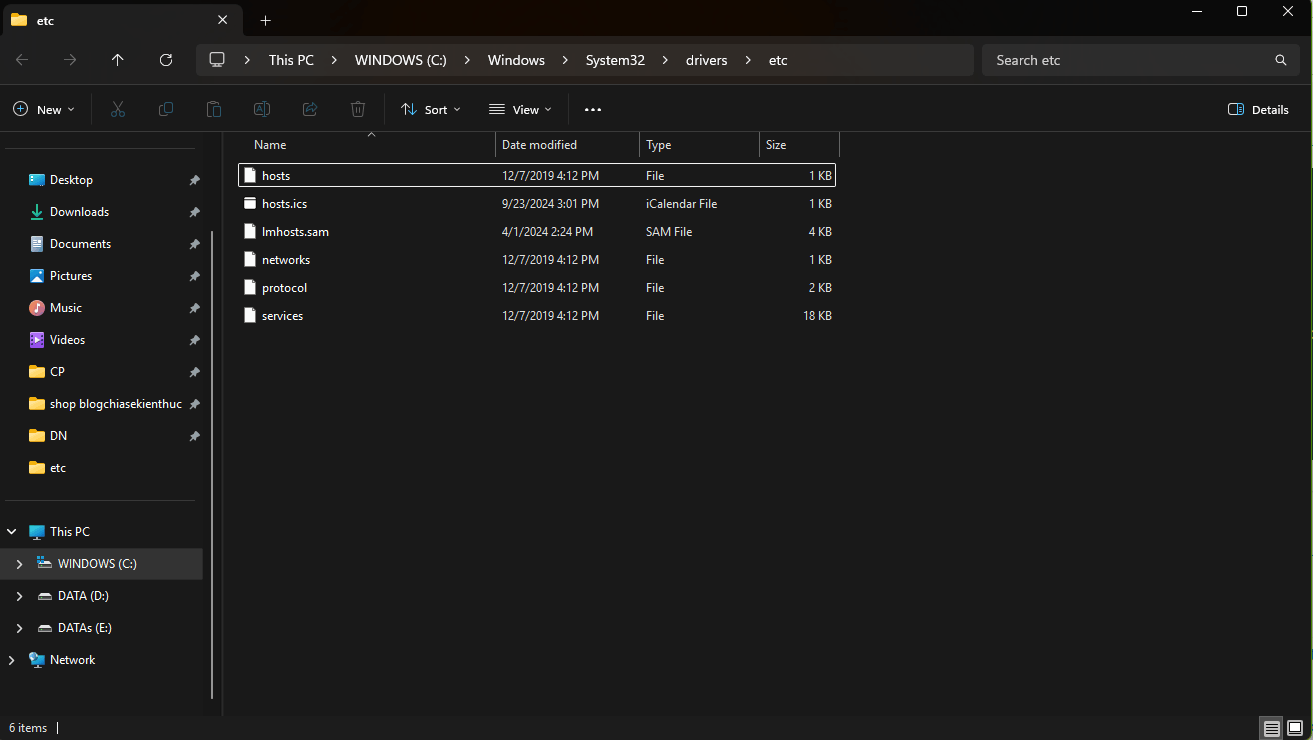This screenshot has height=740, width=1313.
Task: Open the New dropdown menu
Action: click(43, 109)
